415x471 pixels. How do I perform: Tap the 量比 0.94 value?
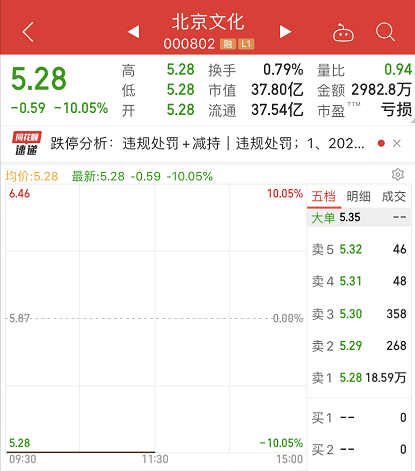pos(398,70)
